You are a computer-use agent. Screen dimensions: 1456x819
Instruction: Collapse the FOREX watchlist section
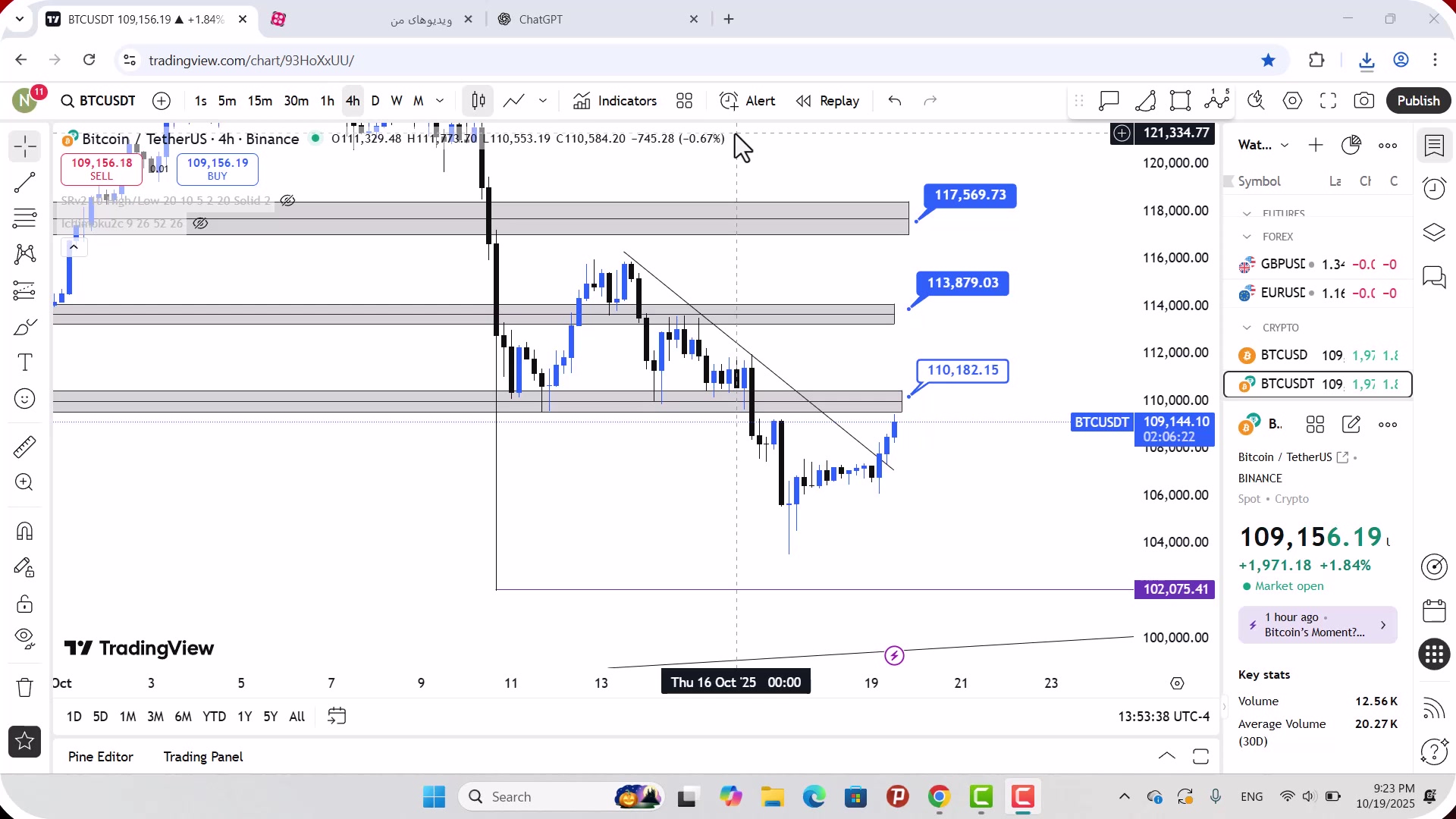point(1247,237)
